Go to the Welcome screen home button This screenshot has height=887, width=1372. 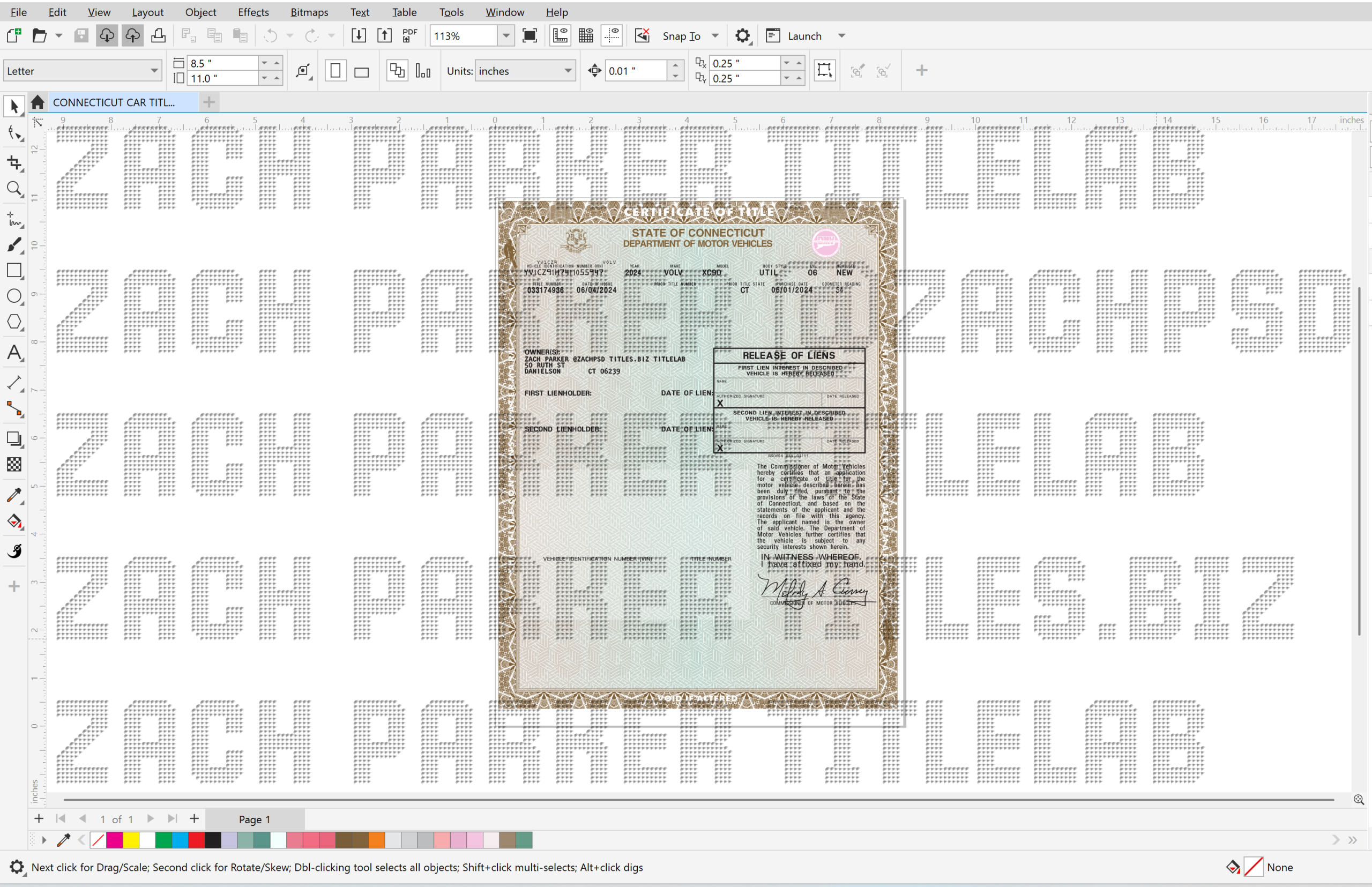pyautogui.click(x=38, y=102)
